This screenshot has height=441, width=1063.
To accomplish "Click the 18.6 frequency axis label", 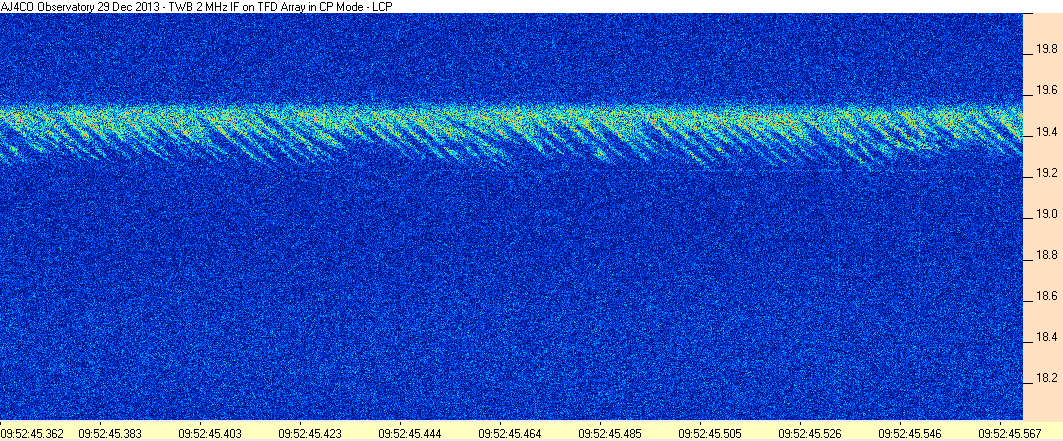I will tap(1047, 297).
